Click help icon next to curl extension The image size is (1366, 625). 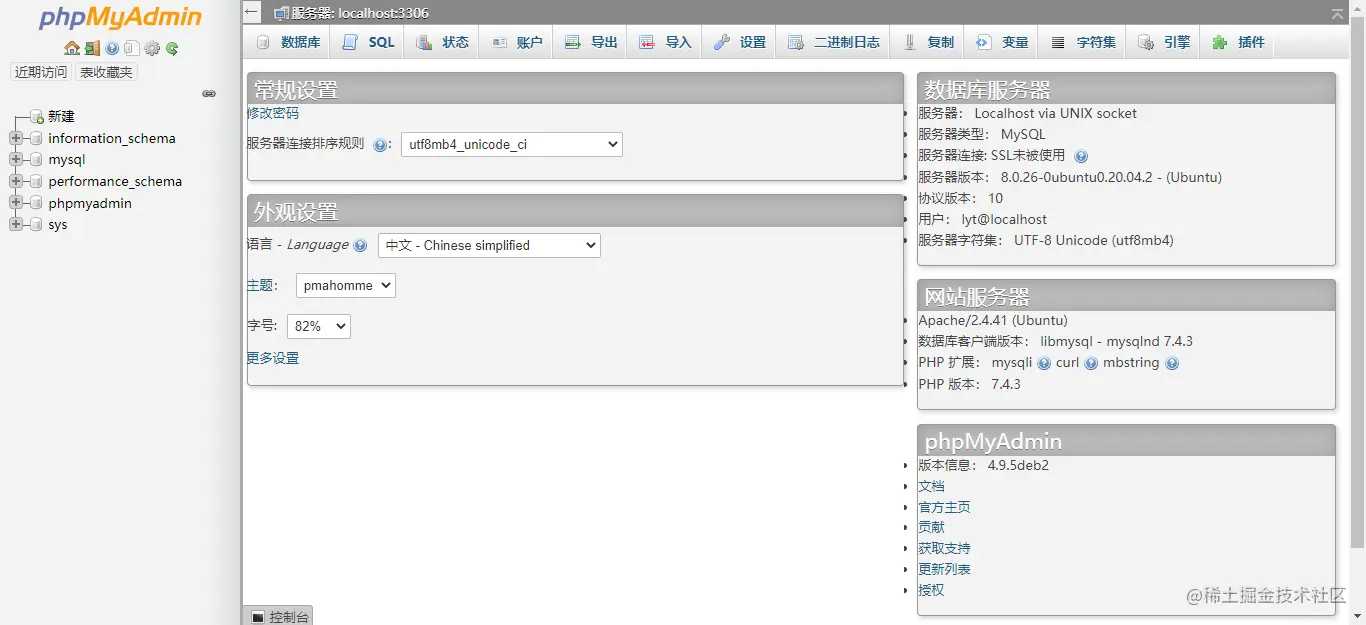tap(1091, 363)
